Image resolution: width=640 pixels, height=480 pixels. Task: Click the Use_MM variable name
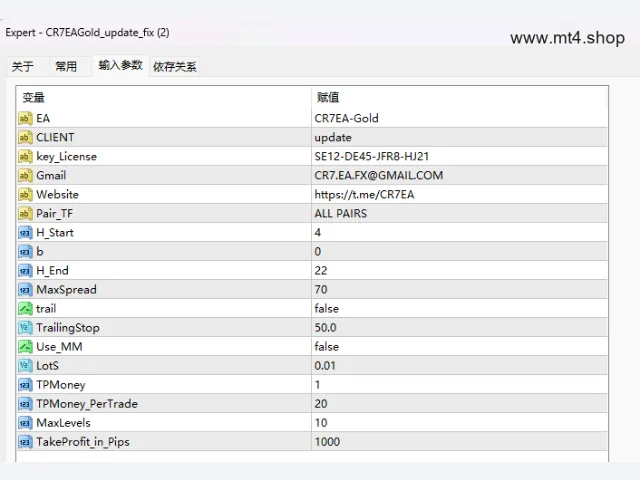click(59, 347)
